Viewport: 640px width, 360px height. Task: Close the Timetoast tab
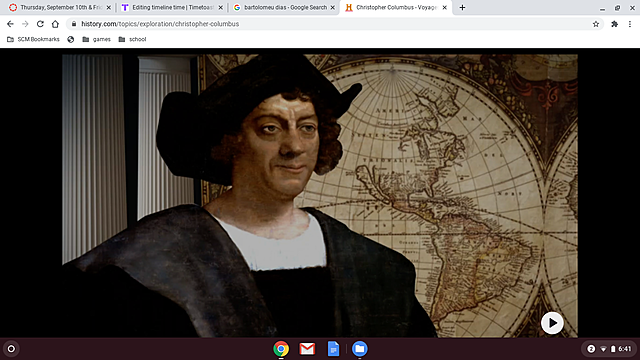point(220,7)
